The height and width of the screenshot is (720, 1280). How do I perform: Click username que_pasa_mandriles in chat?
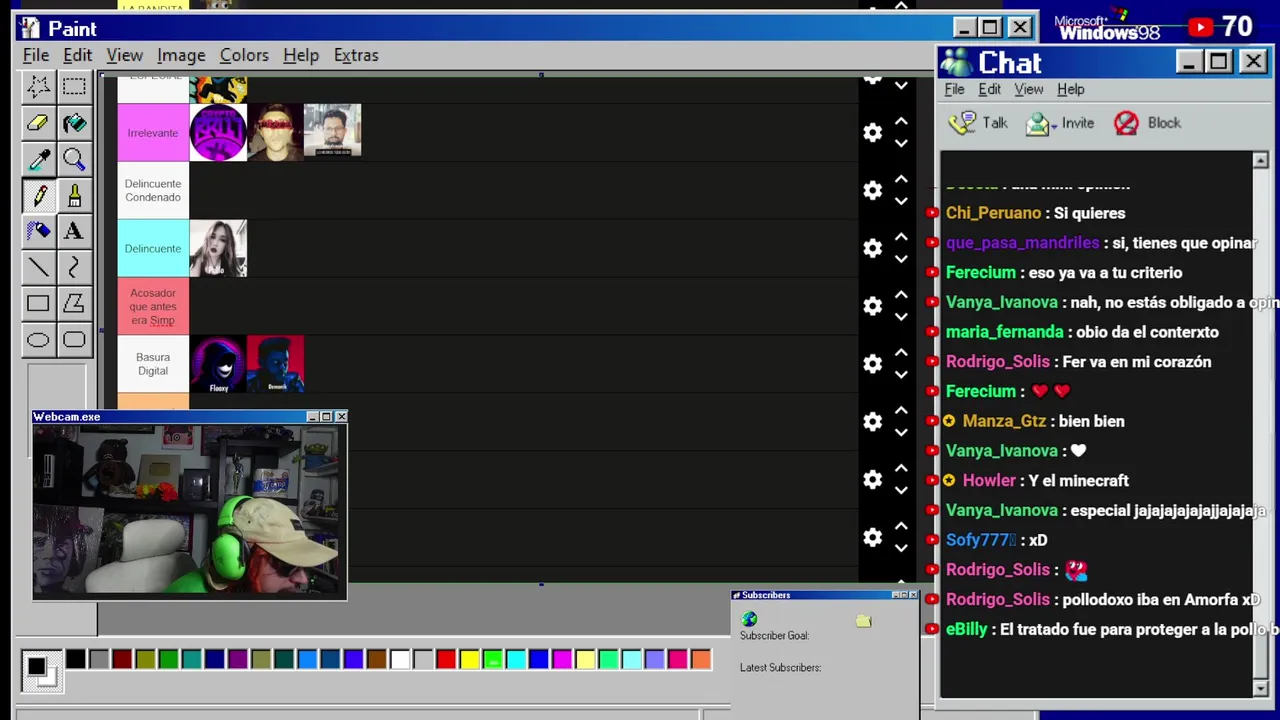point(1022,243)
